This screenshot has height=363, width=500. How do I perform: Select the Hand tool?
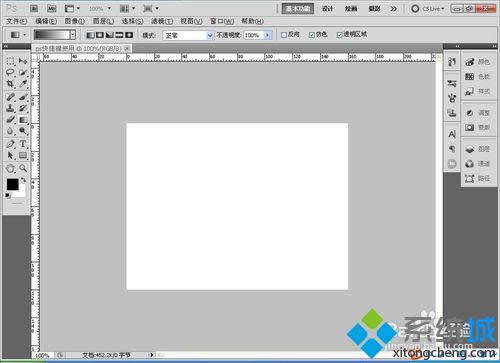10,169
